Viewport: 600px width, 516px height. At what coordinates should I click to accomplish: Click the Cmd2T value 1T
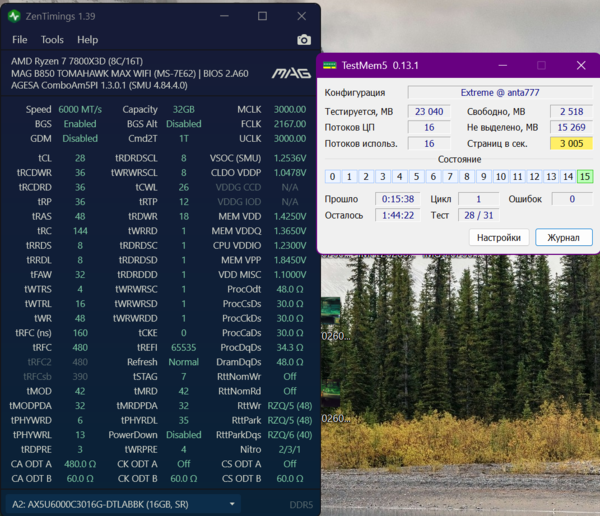click(184, 139)
